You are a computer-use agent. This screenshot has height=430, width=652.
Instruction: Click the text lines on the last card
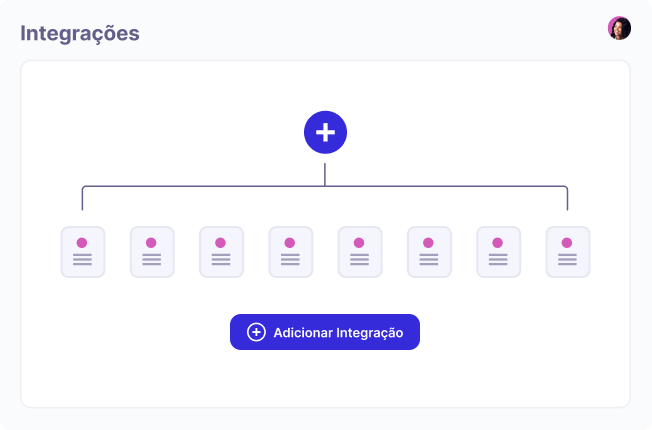pyautogui.click(x=567, y=260)
